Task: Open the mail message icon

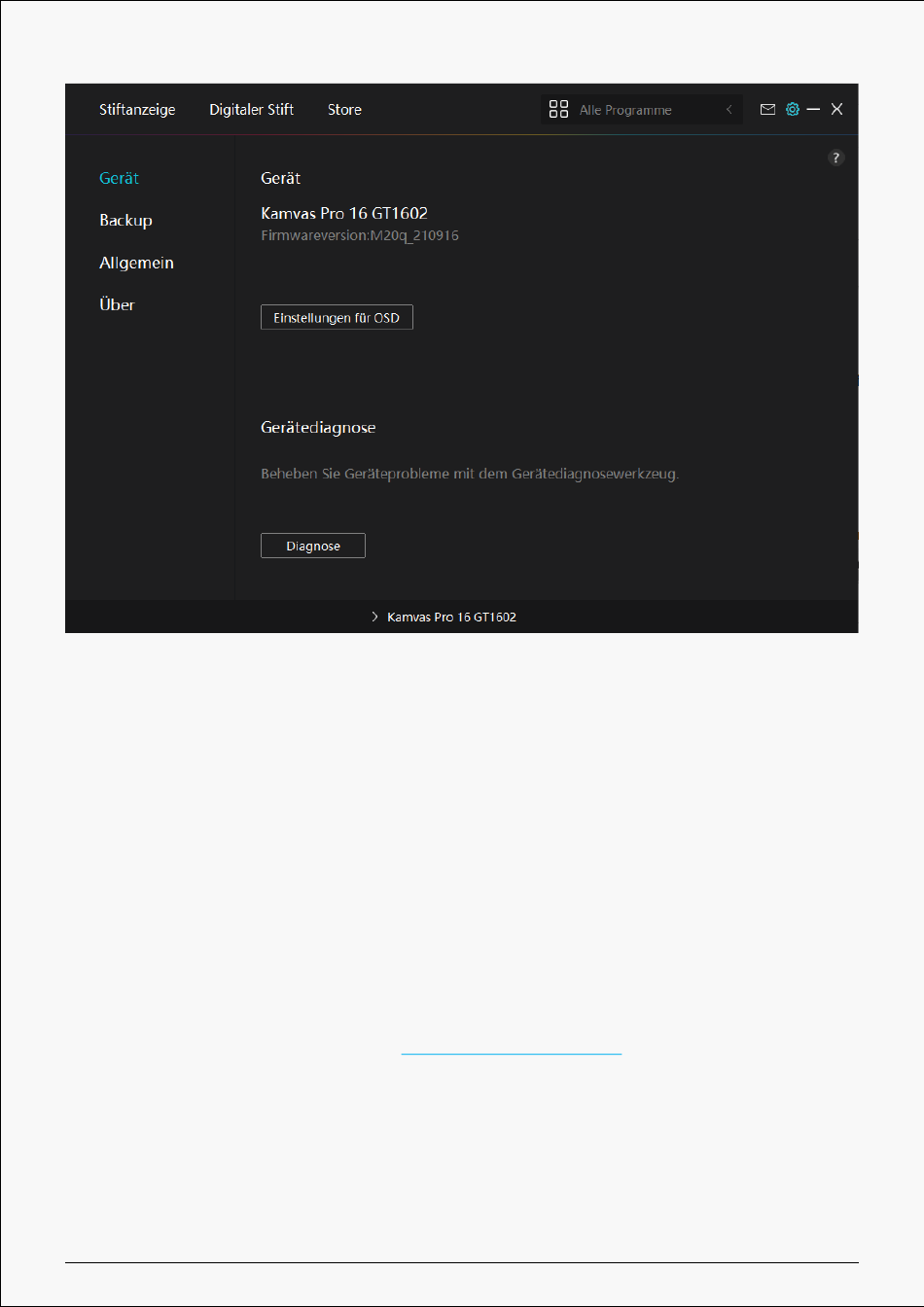Action: 767,110
